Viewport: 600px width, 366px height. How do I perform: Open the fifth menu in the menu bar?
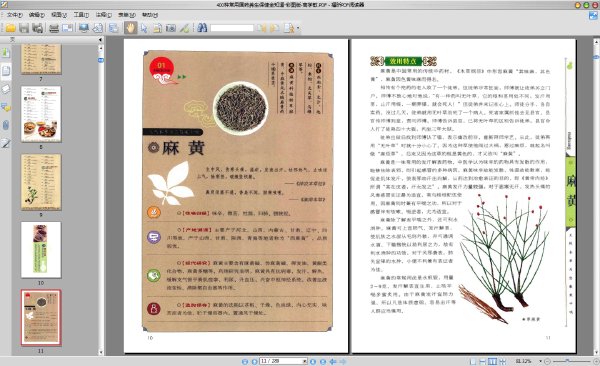pos(104,15)
